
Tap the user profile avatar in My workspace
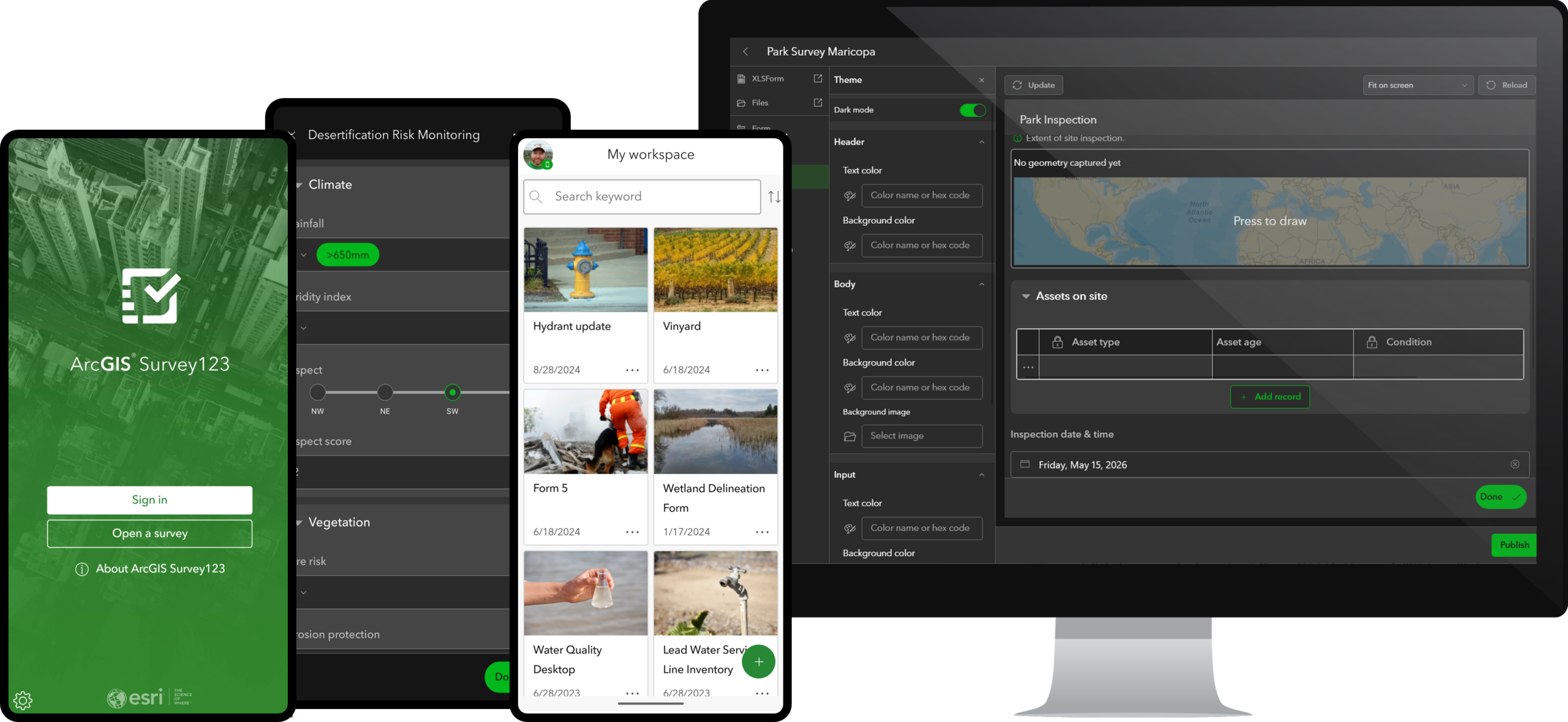[538, 155]
